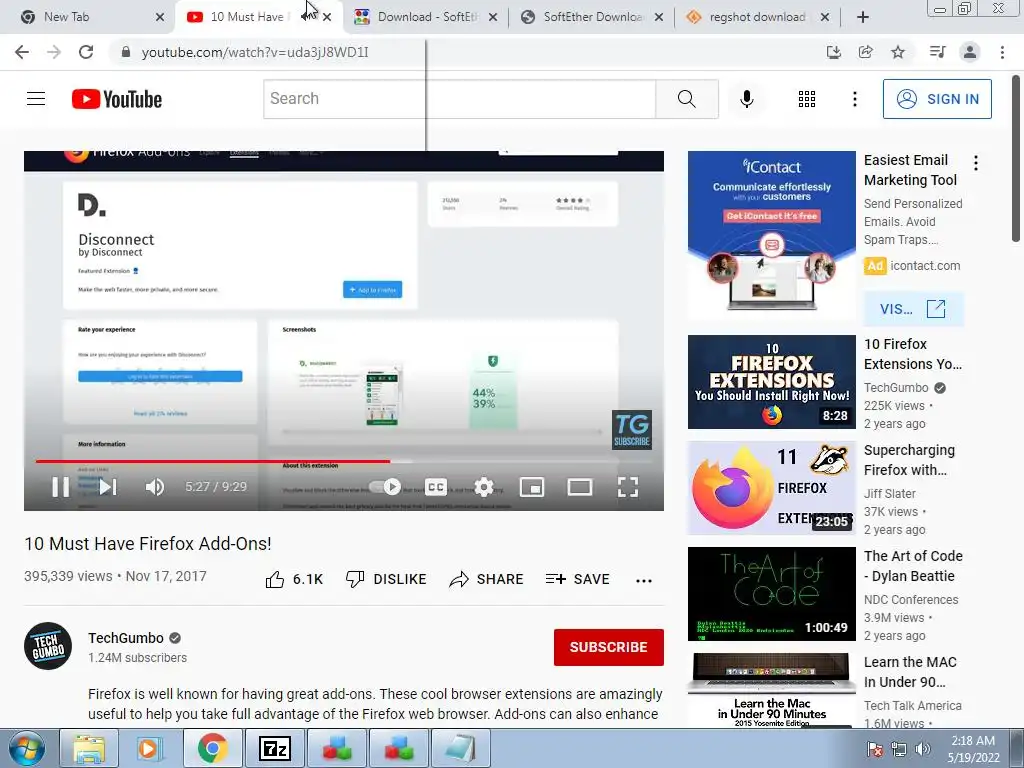Go back to the previous page
This screenshot has width=1024, height=768.
pos(22,52)
